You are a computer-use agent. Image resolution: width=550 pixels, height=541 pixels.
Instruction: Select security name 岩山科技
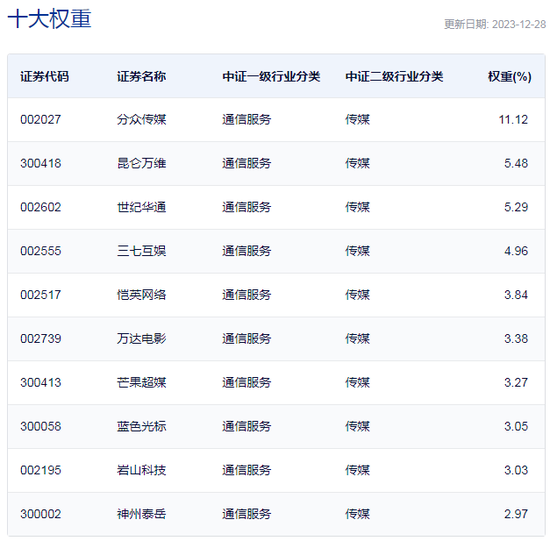141,470
